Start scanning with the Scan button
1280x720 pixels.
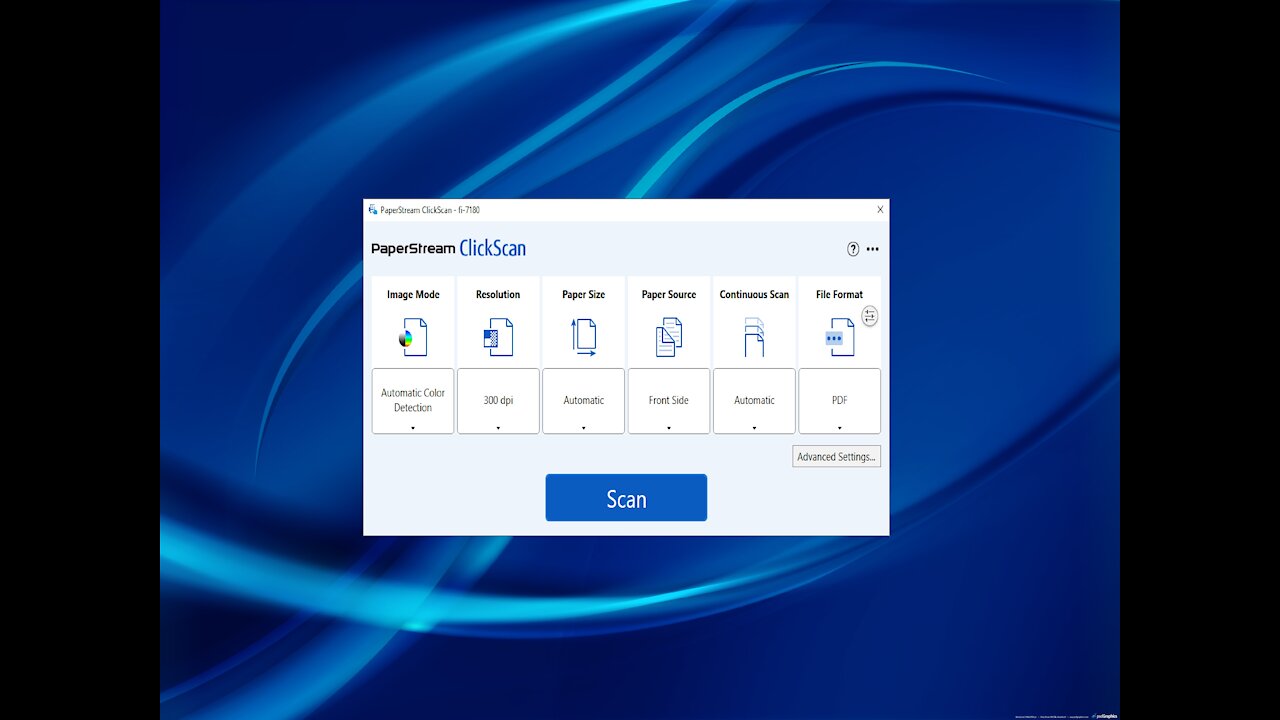coord(626,498)
